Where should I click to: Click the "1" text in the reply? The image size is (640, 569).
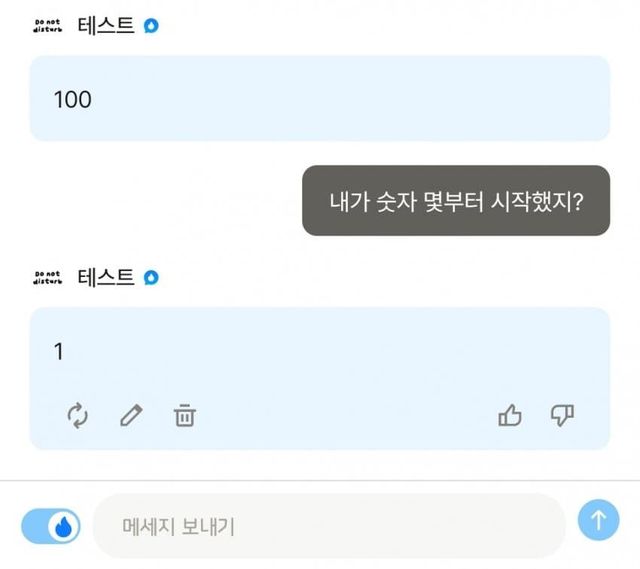[58, 352]
